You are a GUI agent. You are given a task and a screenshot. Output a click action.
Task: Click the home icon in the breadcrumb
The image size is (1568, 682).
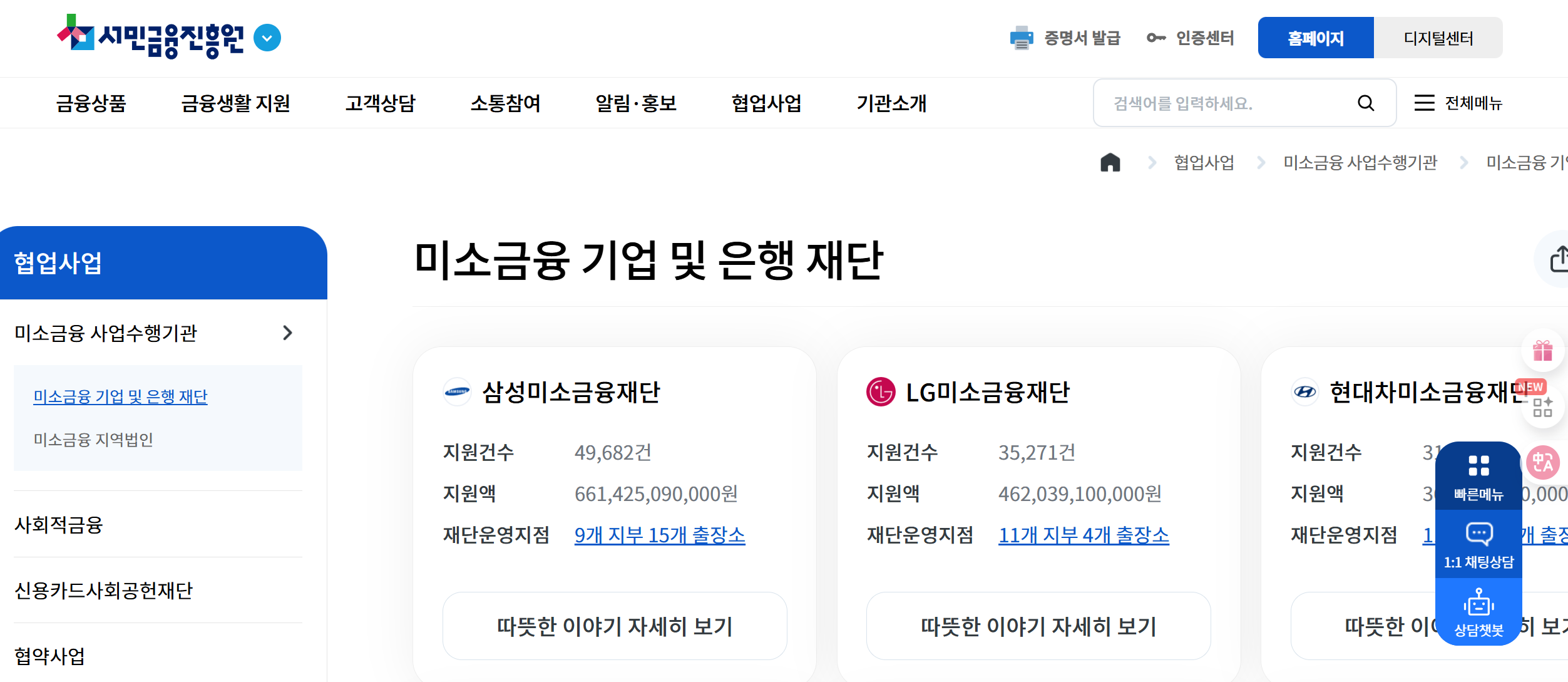pyautogui.click(x=1110, y=162)
